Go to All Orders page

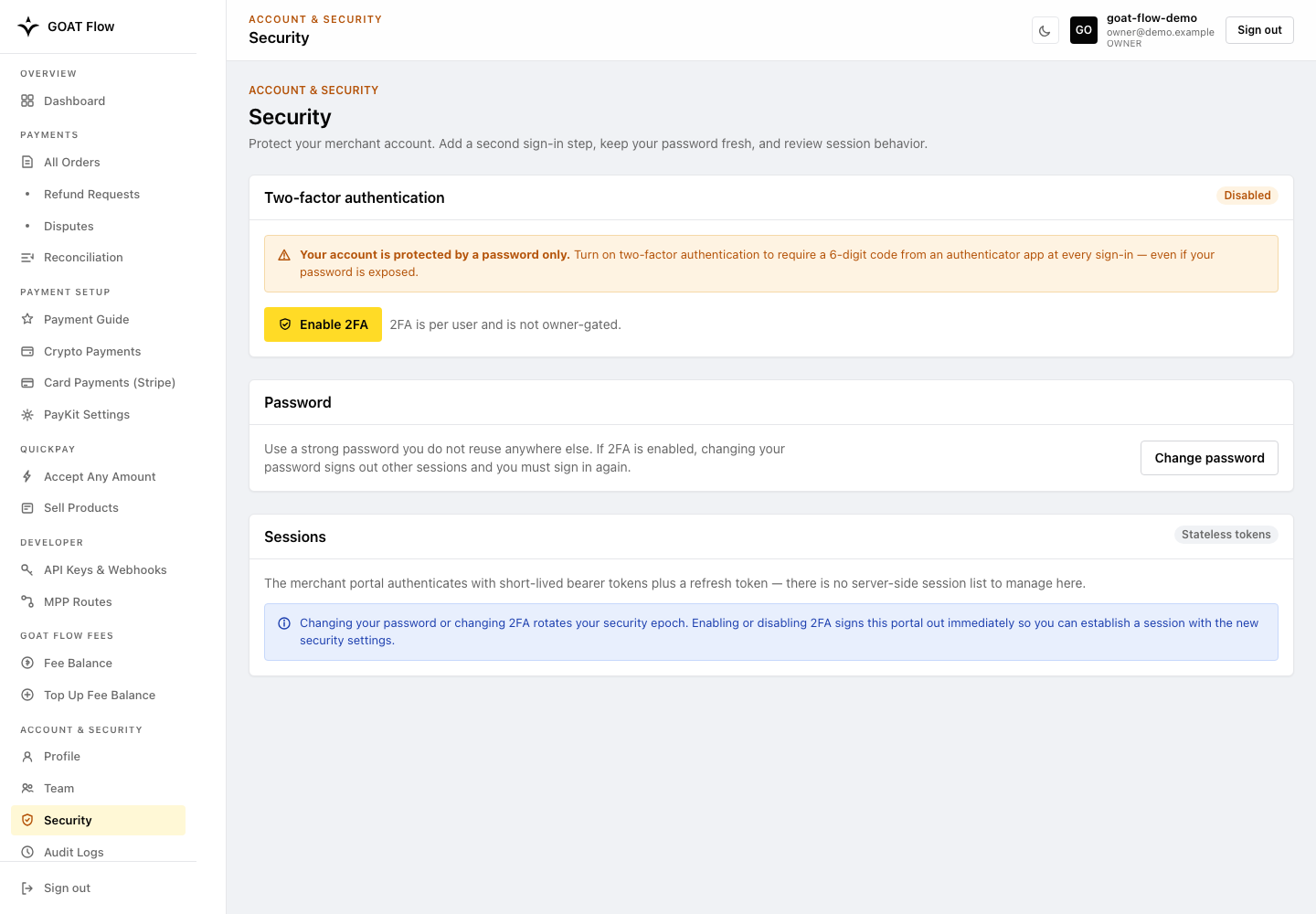point(98,162)
